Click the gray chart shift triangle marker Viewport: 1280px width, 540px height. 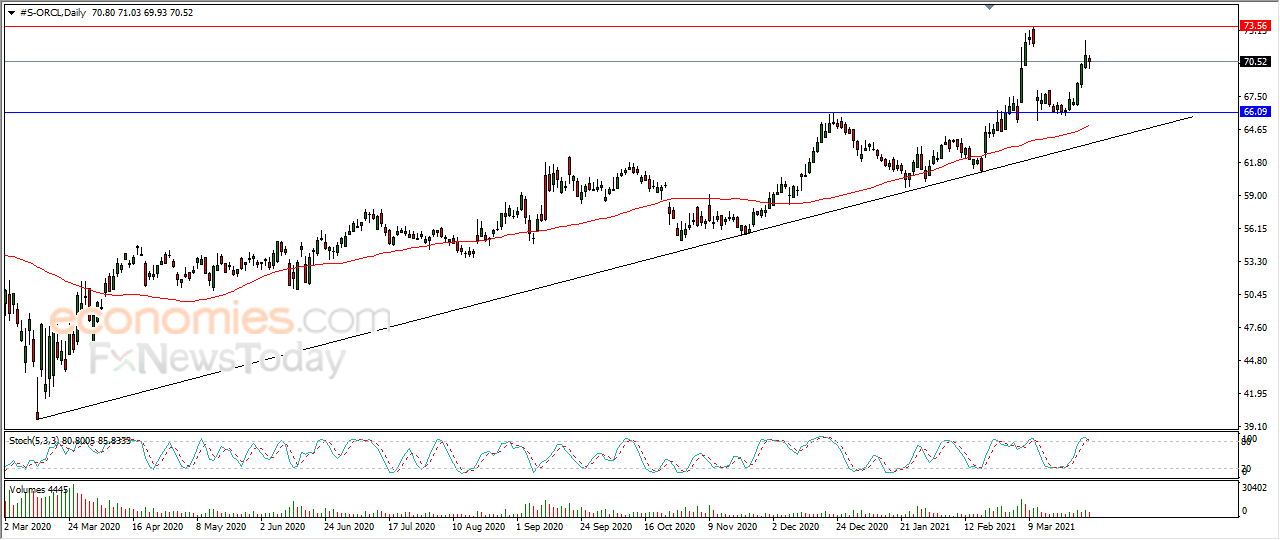tap(990, 7)
